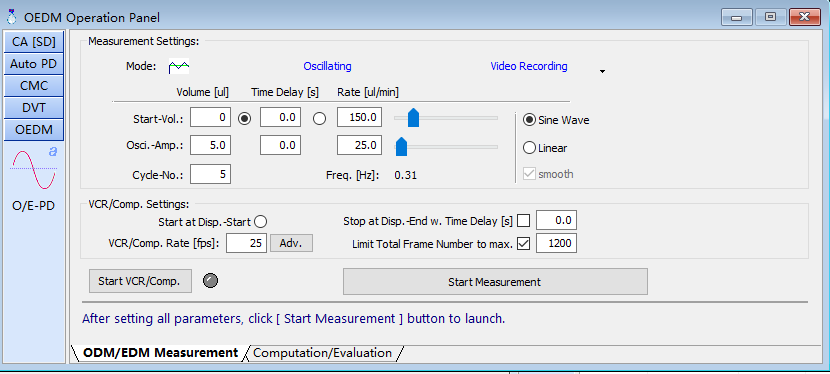Open advanced settings with Adv. button
The width and height of the screenshot is (830, 374).
292,244
